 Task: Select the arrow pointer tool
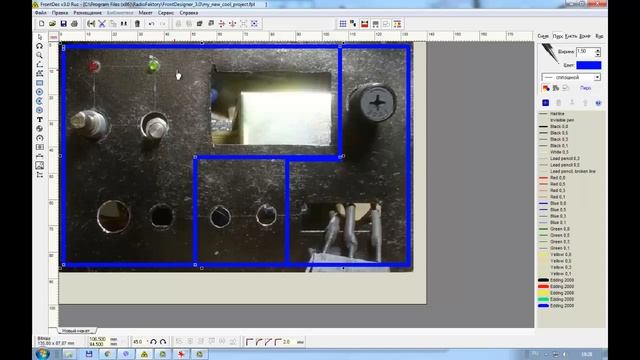(40, 37)
